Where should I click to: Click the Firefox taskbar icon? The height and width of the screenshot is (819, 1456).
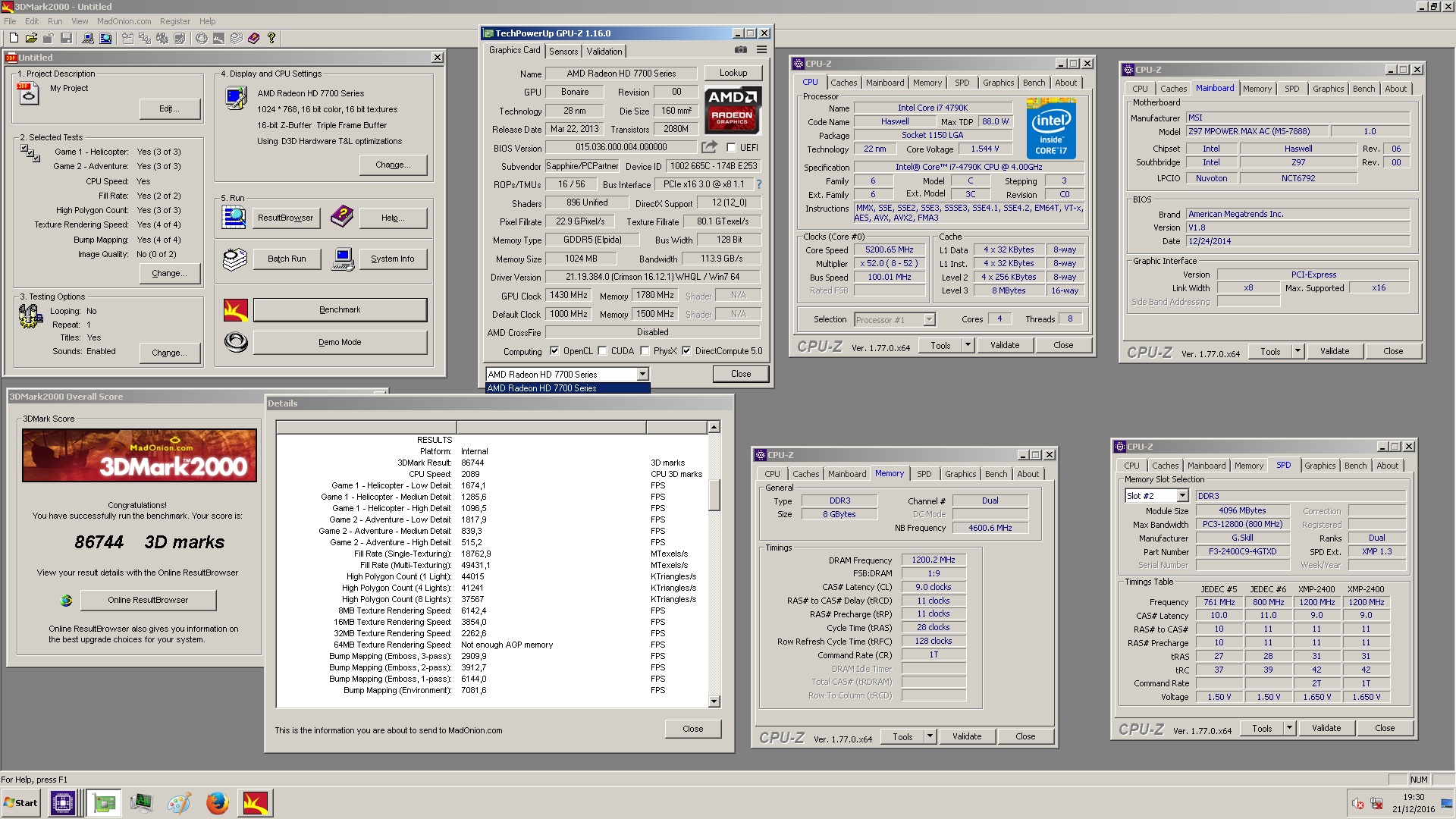point(217,802)
